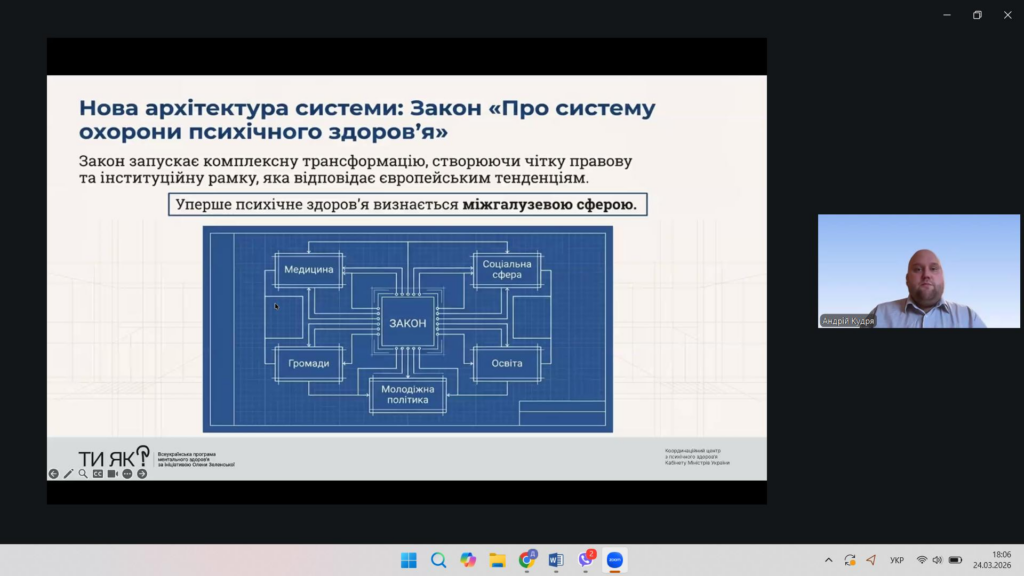Select the pen annotation tool on slide
This screenshot has width=1024, height=576.
69,473
